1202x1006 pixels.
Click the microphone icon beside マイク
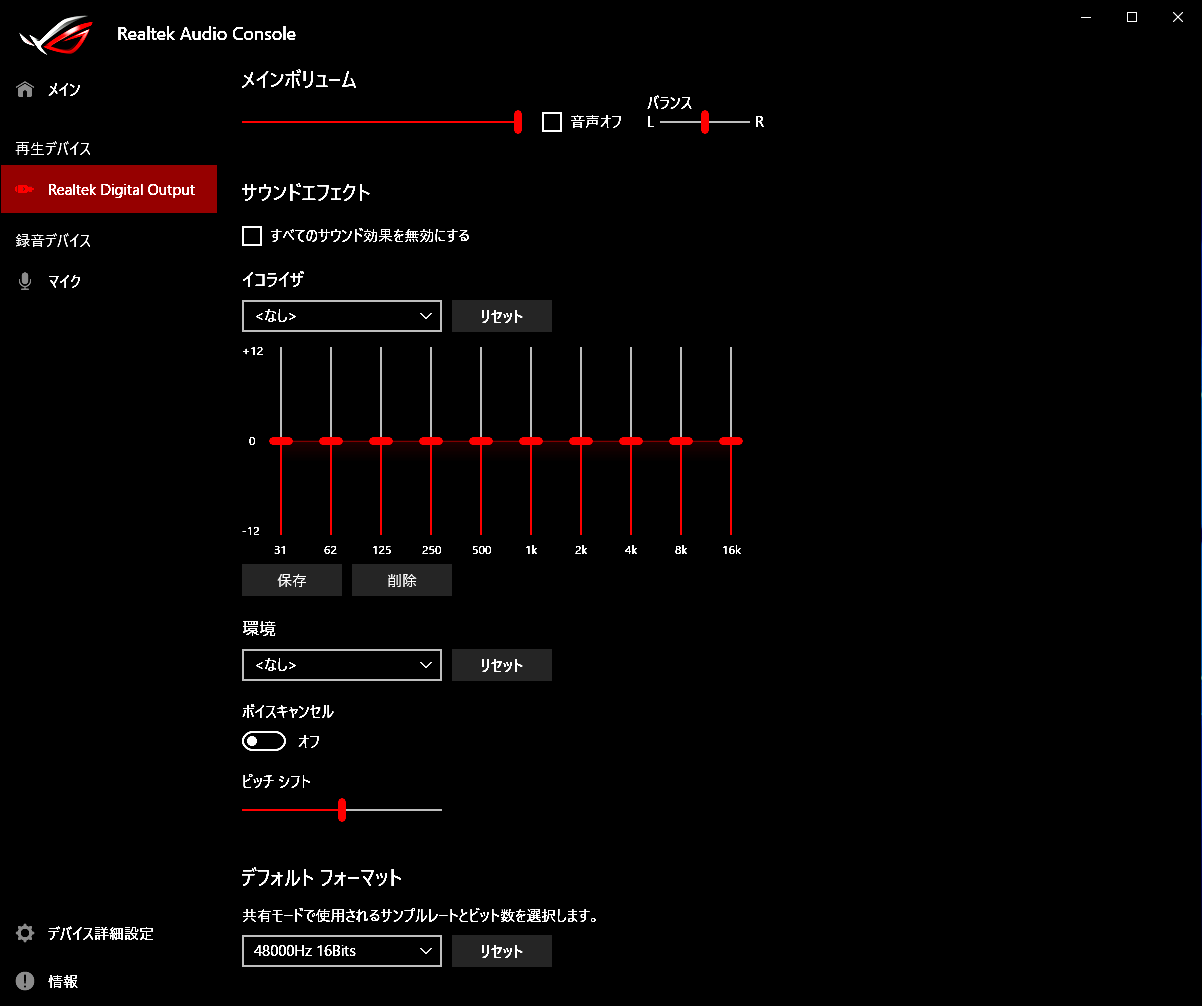(x=25, y=282)
